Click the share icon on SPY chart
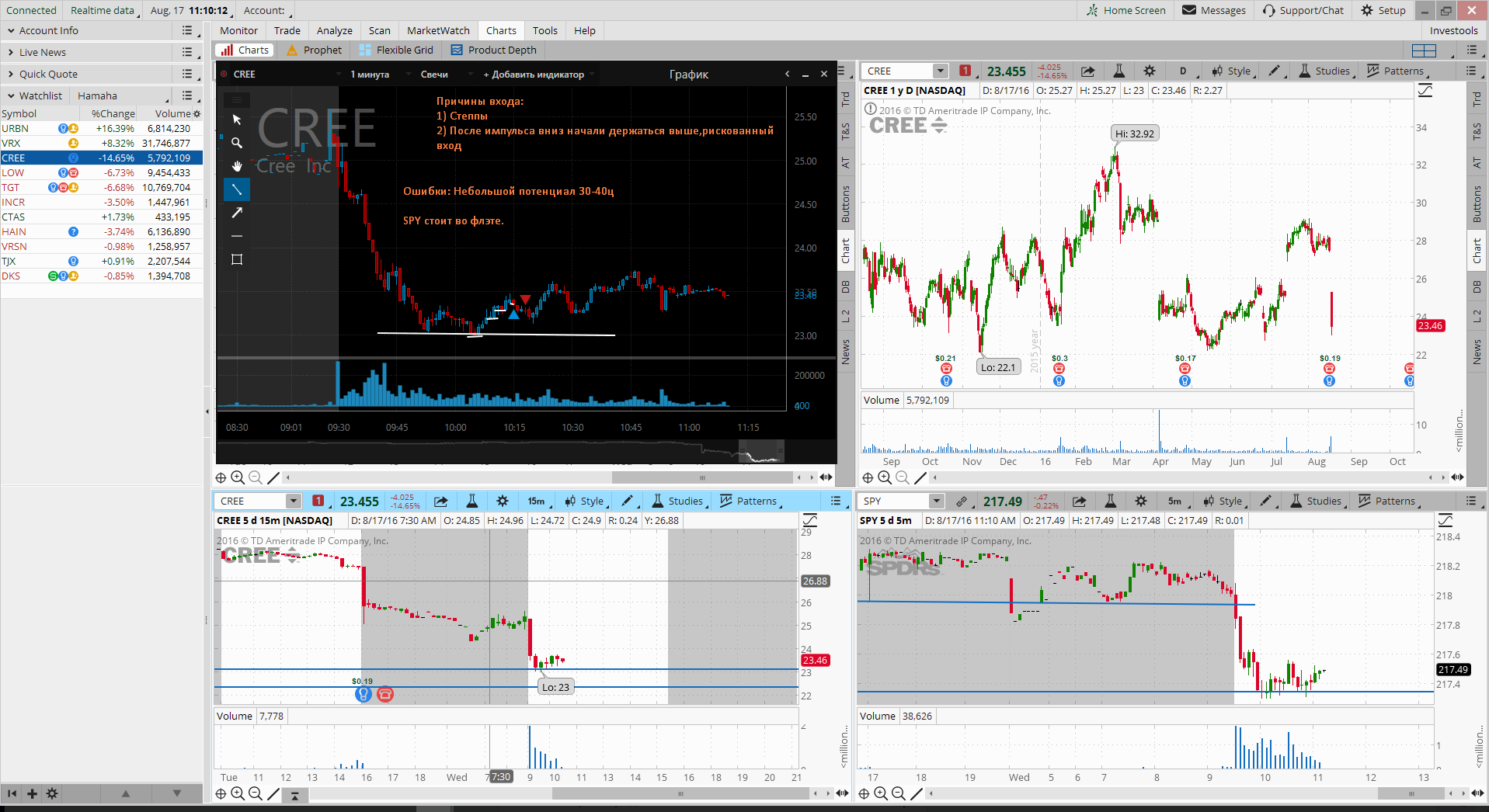The height and width of the screenshot is (812, 1489). click(x=1080, y=501)
